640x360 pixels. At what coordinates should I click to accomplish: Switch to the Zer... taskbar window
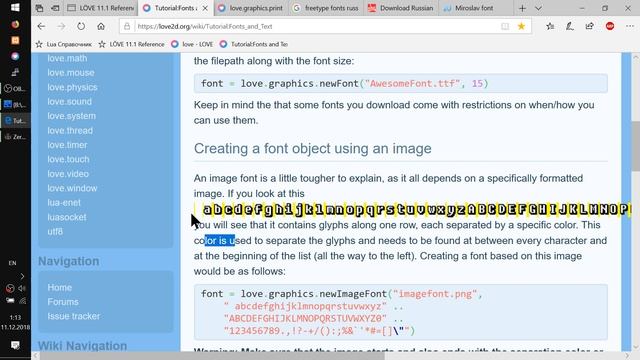tap(15, 137)
